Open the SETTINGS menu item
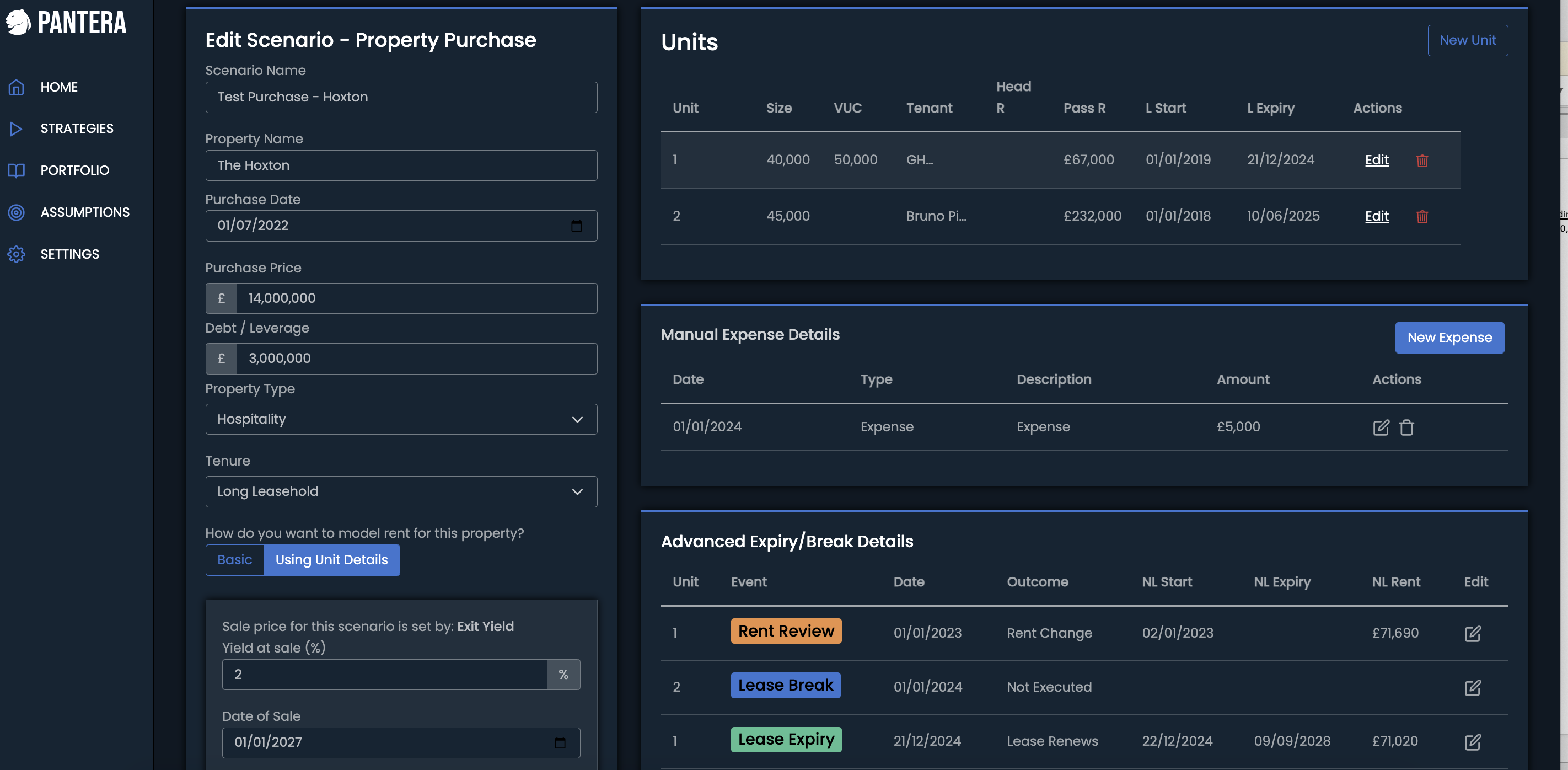 (69, 254)
